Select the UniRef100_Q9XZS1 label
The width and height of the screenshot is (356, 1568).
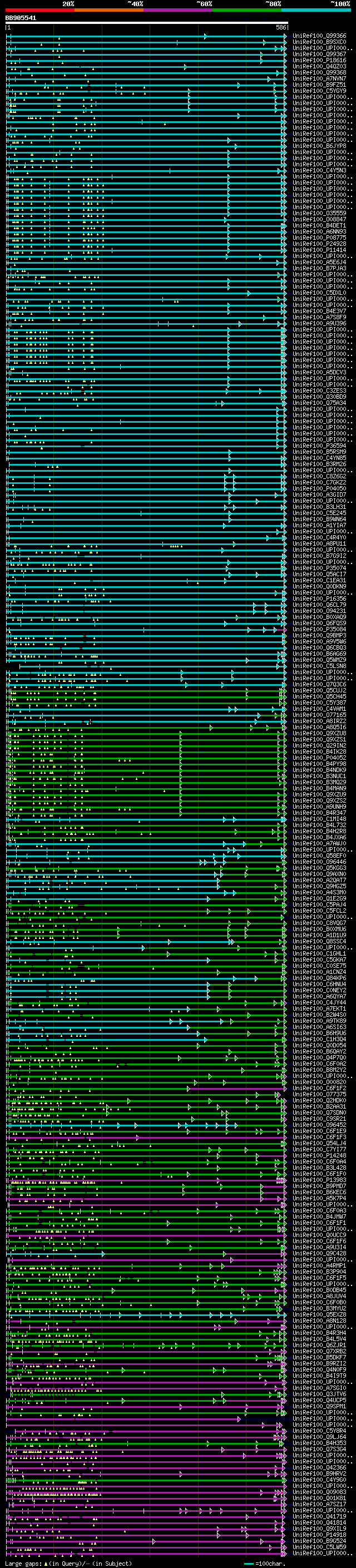319,739
